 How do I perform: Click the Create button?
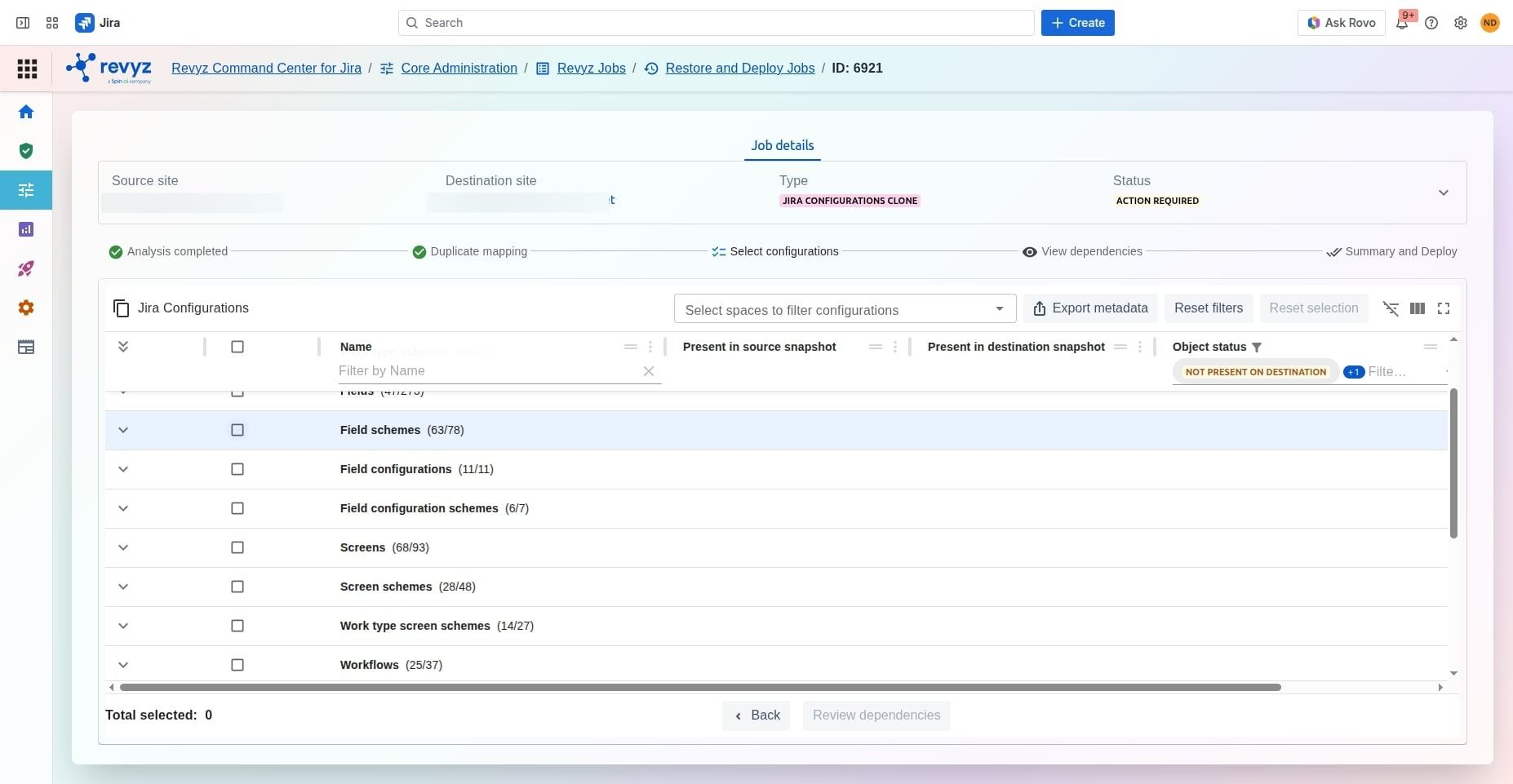1078,23
